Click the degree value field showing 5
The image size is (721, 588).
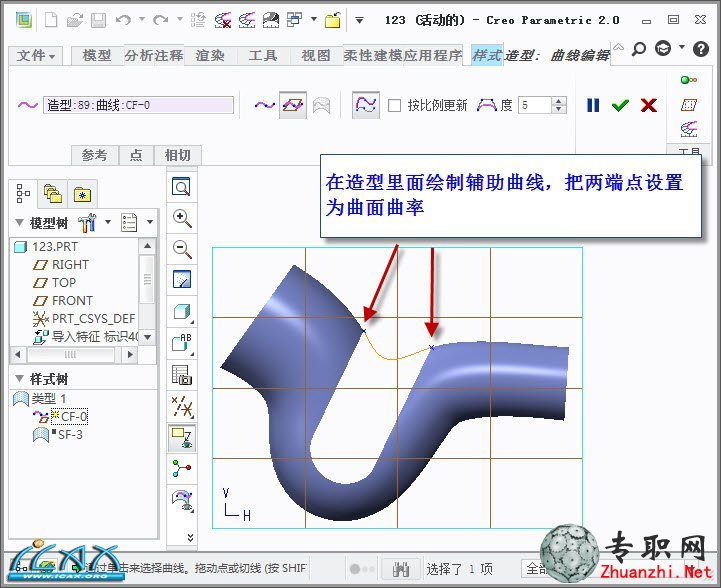[x=534, y=105]
